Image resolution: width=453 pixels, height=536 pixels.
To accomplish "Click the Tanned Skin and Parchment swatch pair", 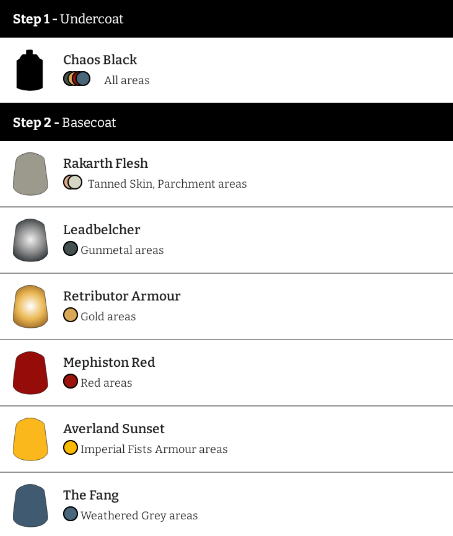I will pos(72,182).
